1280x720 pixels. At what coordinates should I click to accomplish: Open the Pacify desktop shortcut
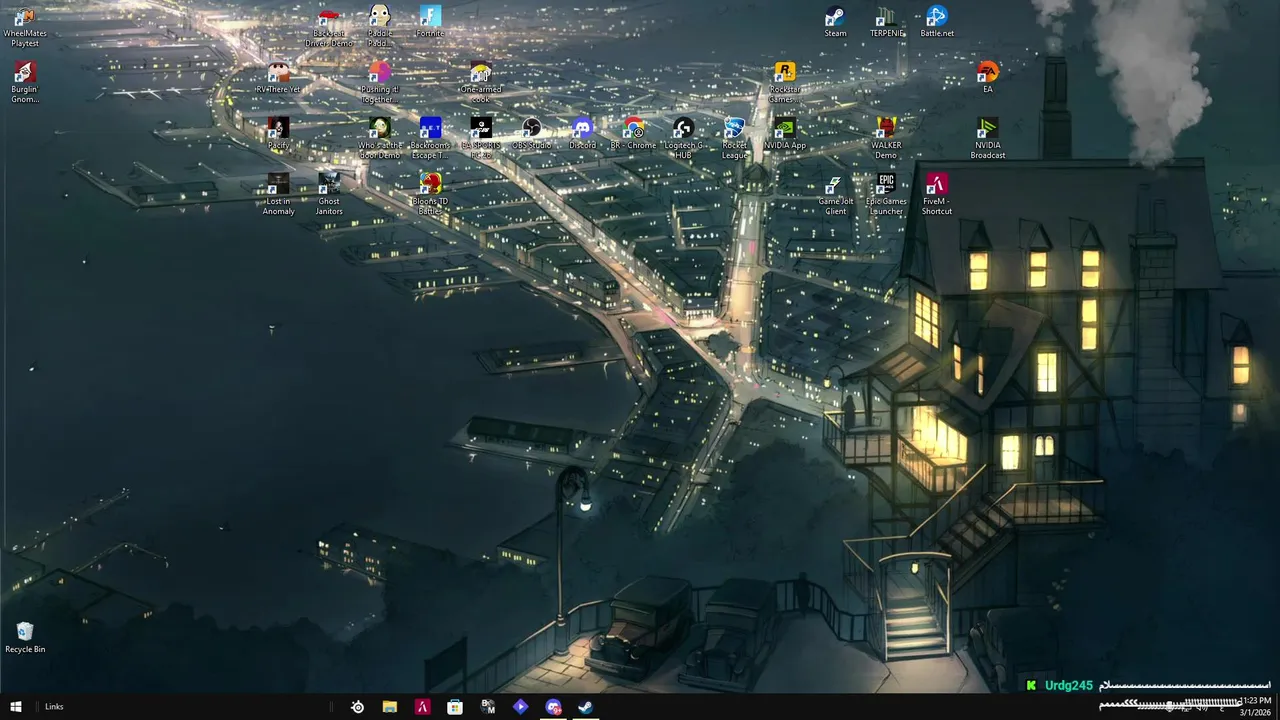coord(278,133)
